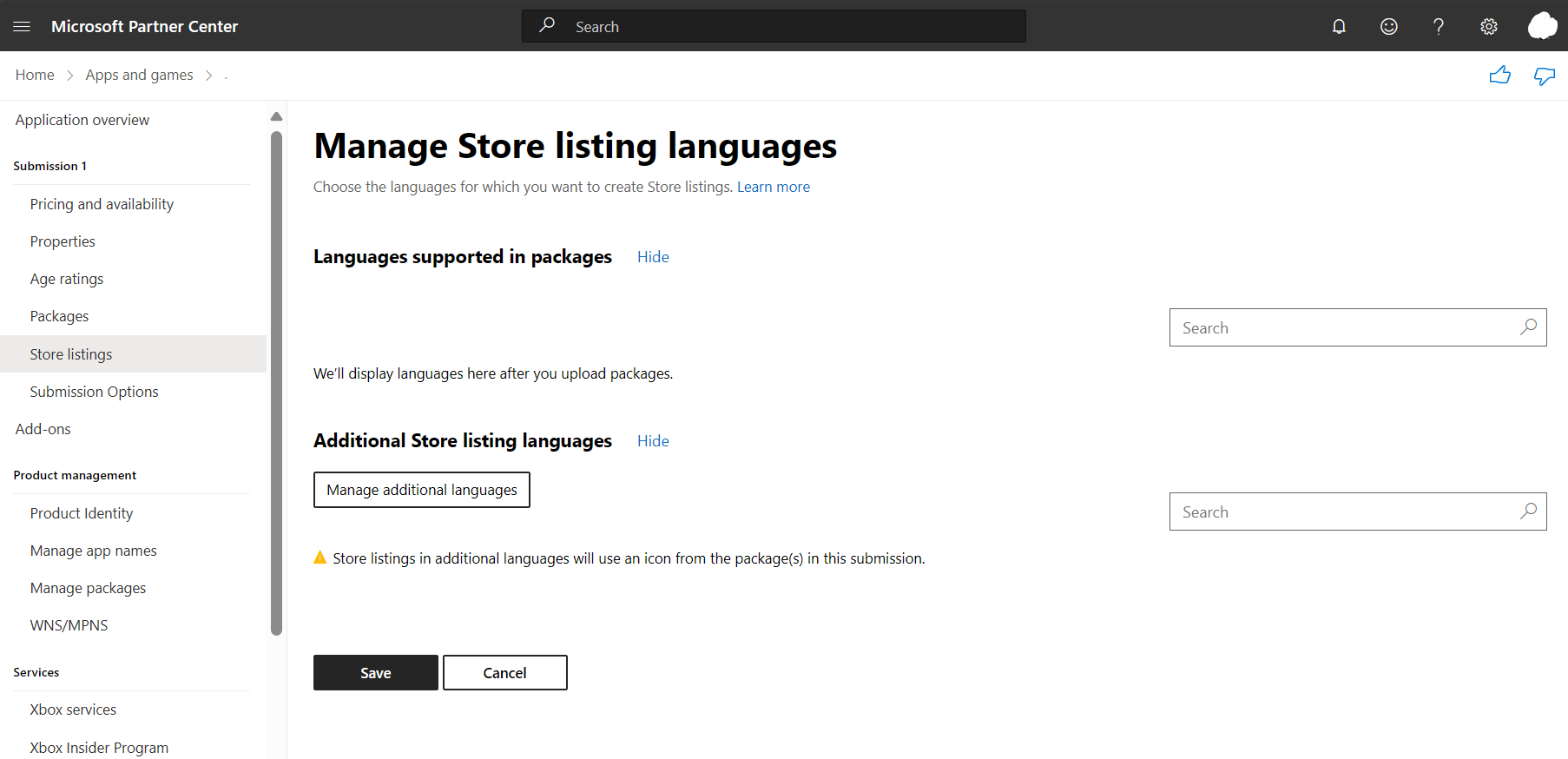
Task: Click the Product management heading
Action: coord(75,475)
